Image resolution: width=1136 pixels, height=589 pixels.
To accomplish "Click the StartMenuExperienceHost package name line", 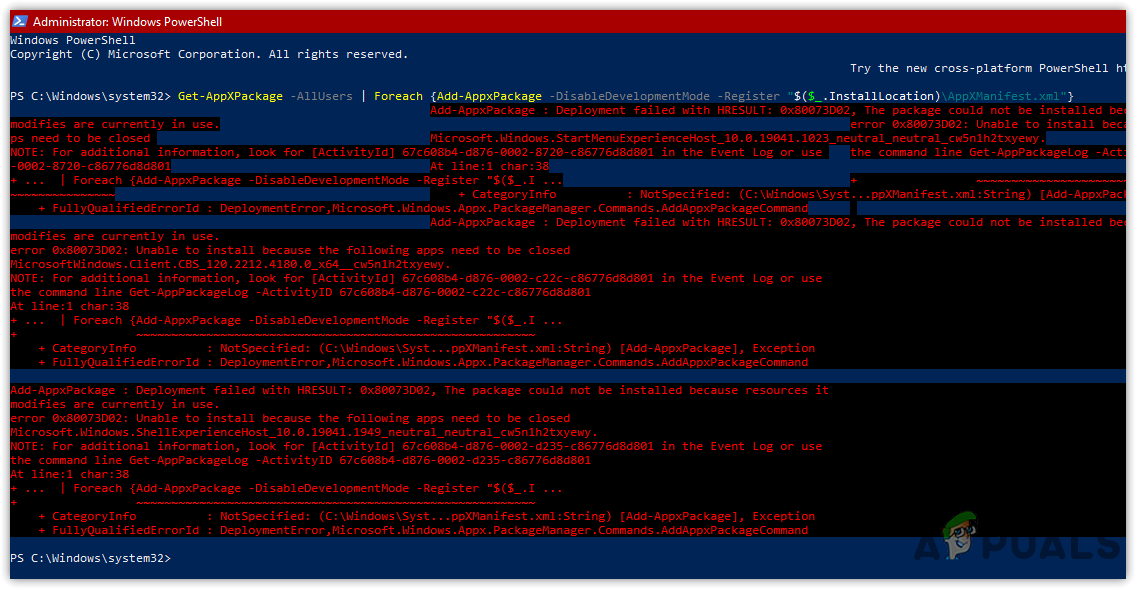I will point(738,138).
